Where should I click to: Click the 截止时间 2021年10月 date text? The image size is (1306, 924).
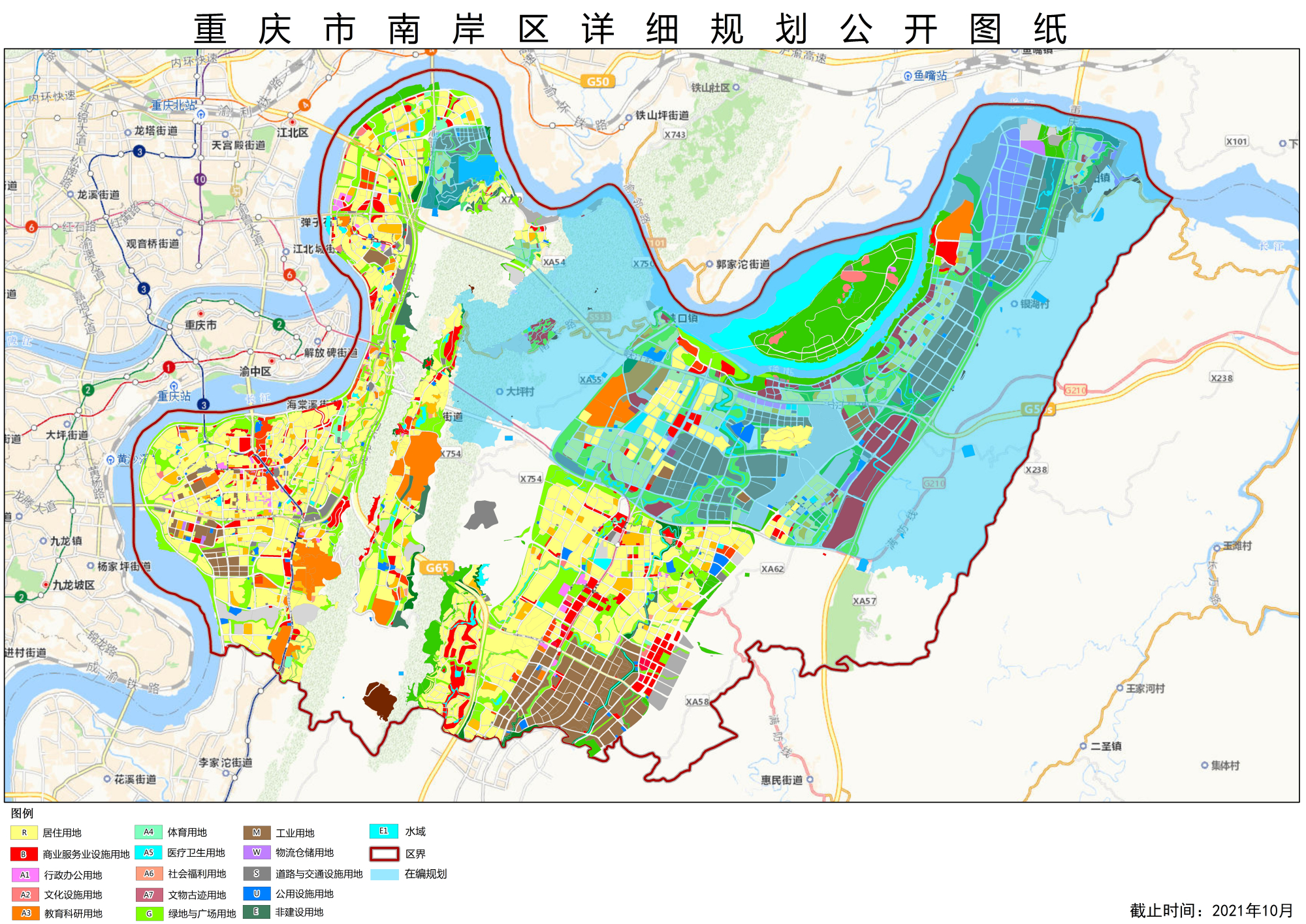1211,910
